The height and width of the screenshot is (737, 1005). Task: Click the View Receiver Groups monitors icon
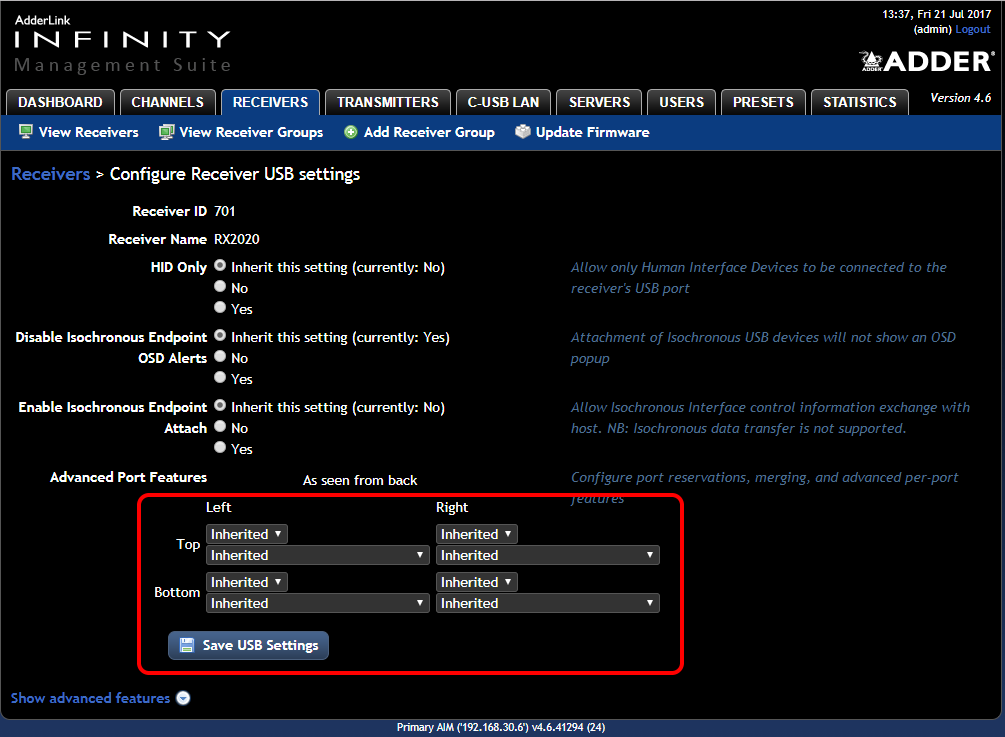pyautogui.click(x=167, y=132)
